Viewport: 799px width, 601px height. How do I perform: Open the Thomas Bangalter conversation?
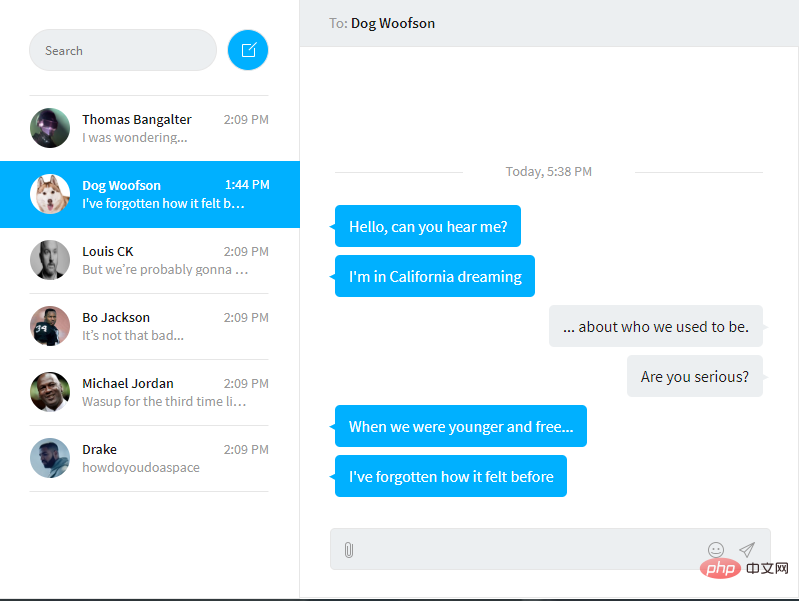tap(149, 128)
